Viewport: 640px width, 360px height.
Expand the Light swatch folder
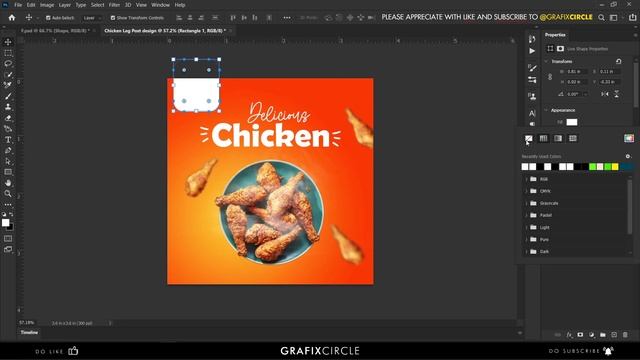[x=526, y=227]
